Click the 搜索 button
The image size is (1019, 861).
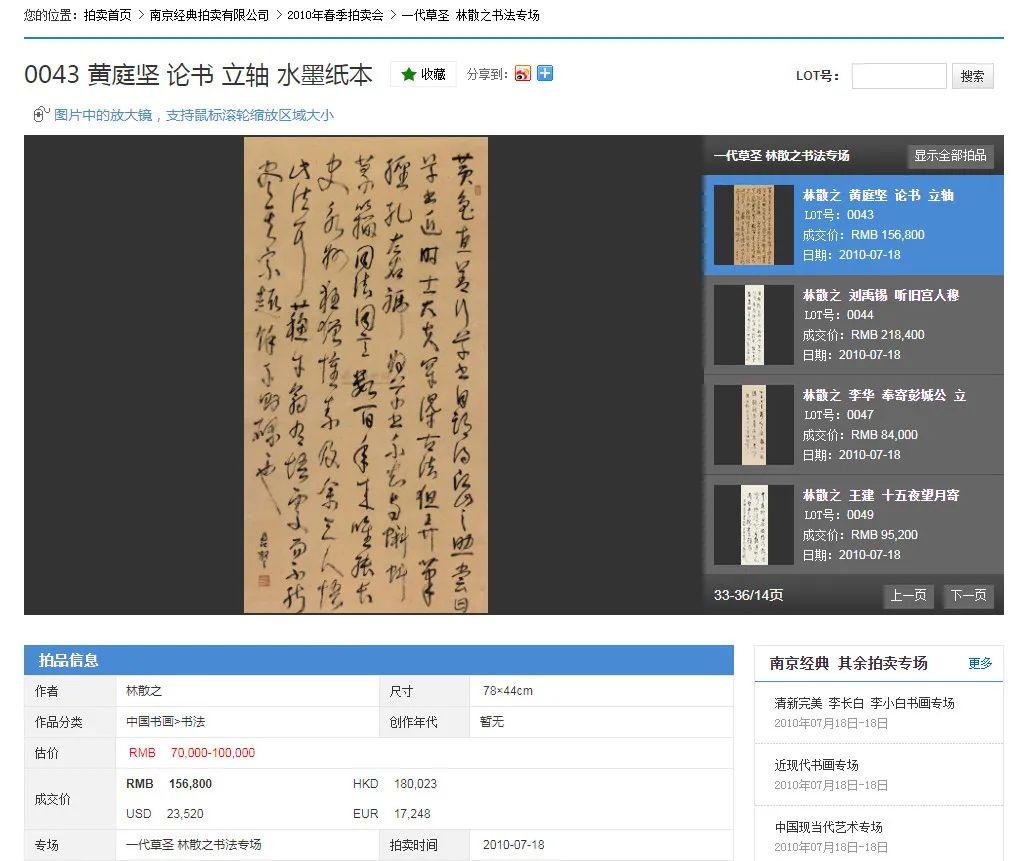(x=972, y=76)
